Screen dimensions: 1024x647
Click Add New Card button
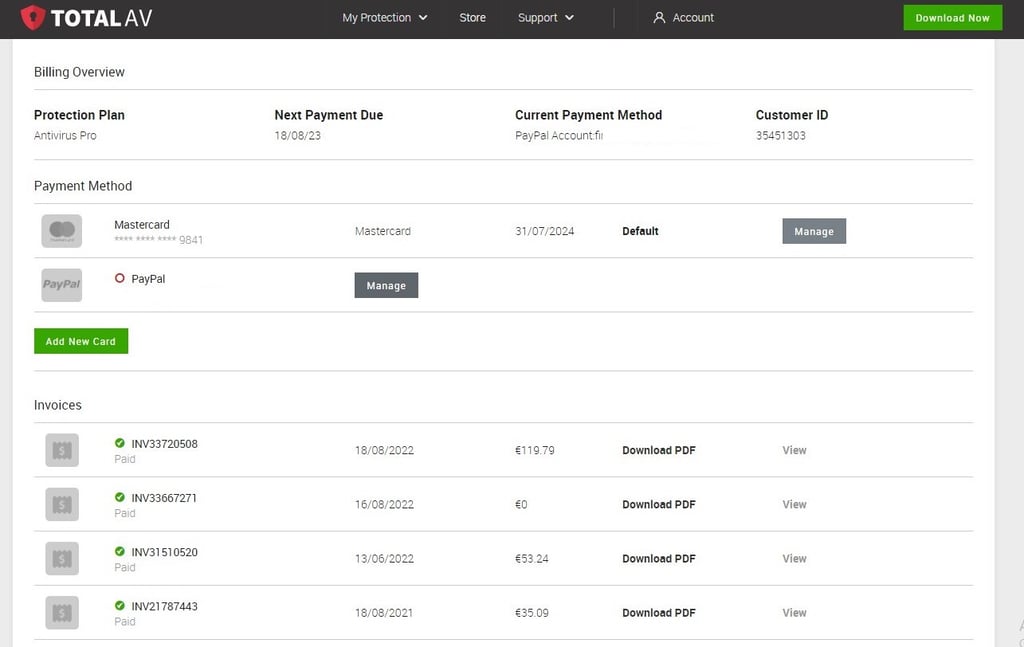[81, 341]
